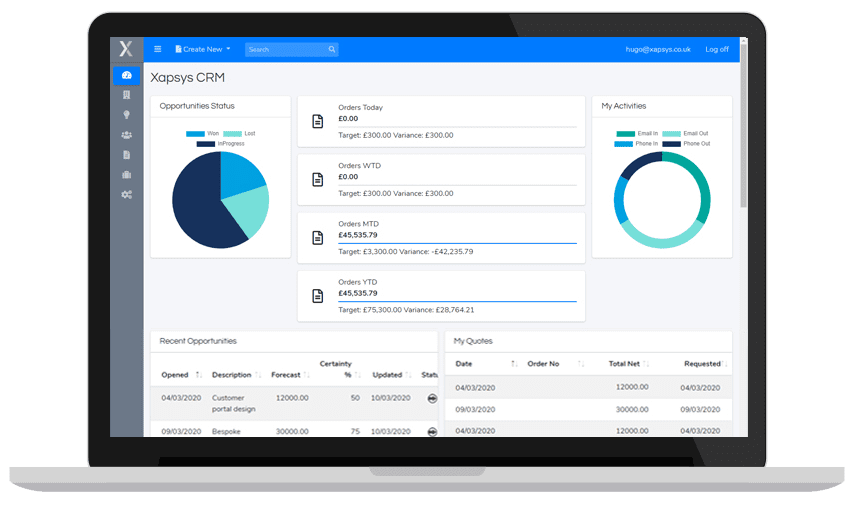Click the Recent Opportunities panel heading
This screenshot has height=505, width=857.
(198, 341)
